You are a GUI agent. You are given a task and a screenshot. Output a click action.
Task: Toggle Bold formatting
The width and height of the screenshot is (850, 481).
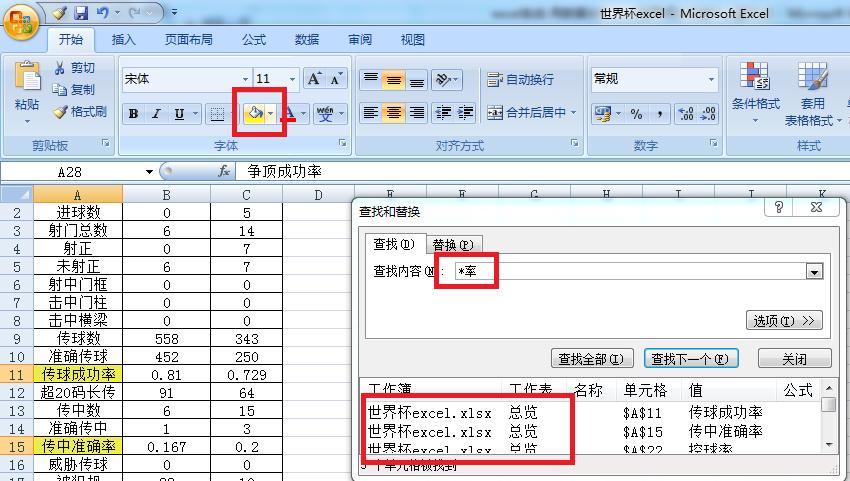tap(133, 114)
